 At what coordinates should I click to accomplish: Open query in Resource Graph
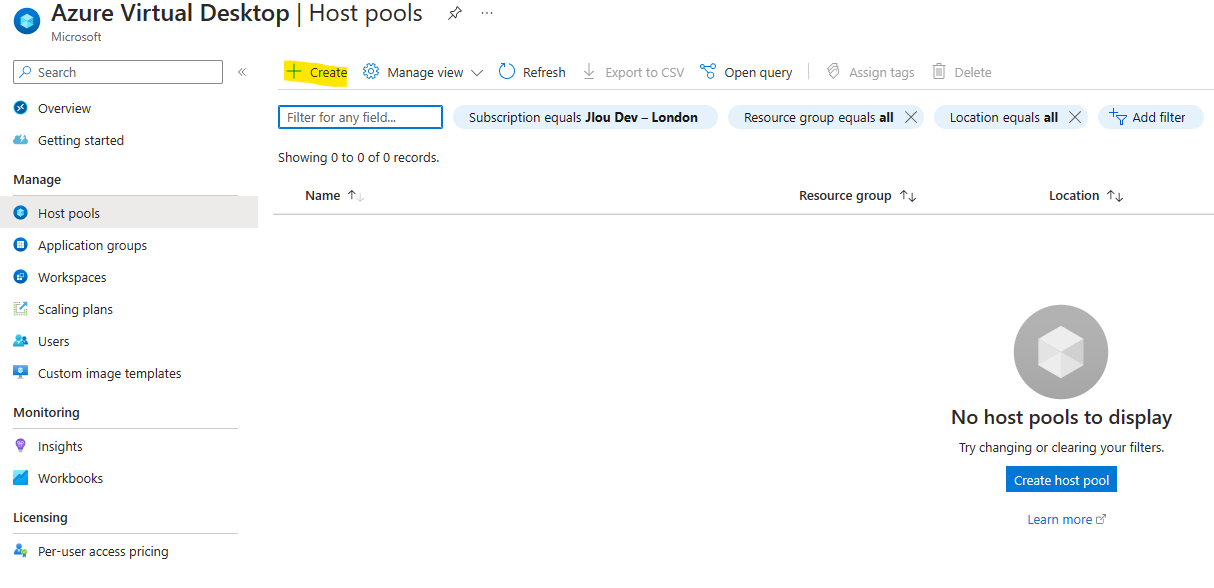click(x=758, y=72)
